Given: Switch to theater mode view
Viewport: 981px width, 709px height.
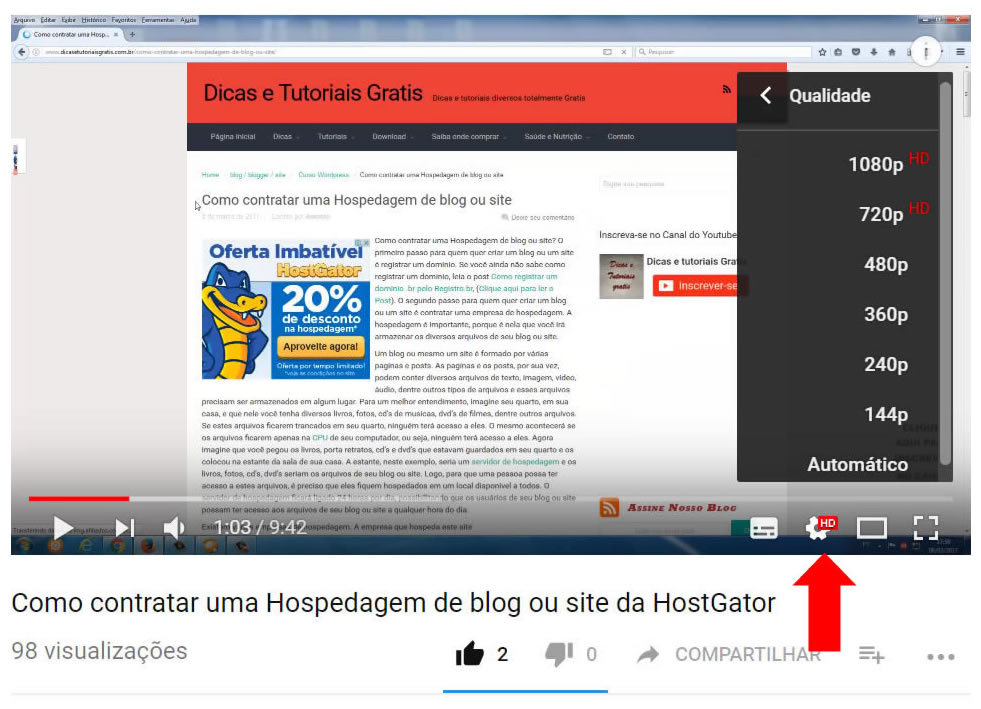Looking at the screenshot, I should (x=872, y=528).
